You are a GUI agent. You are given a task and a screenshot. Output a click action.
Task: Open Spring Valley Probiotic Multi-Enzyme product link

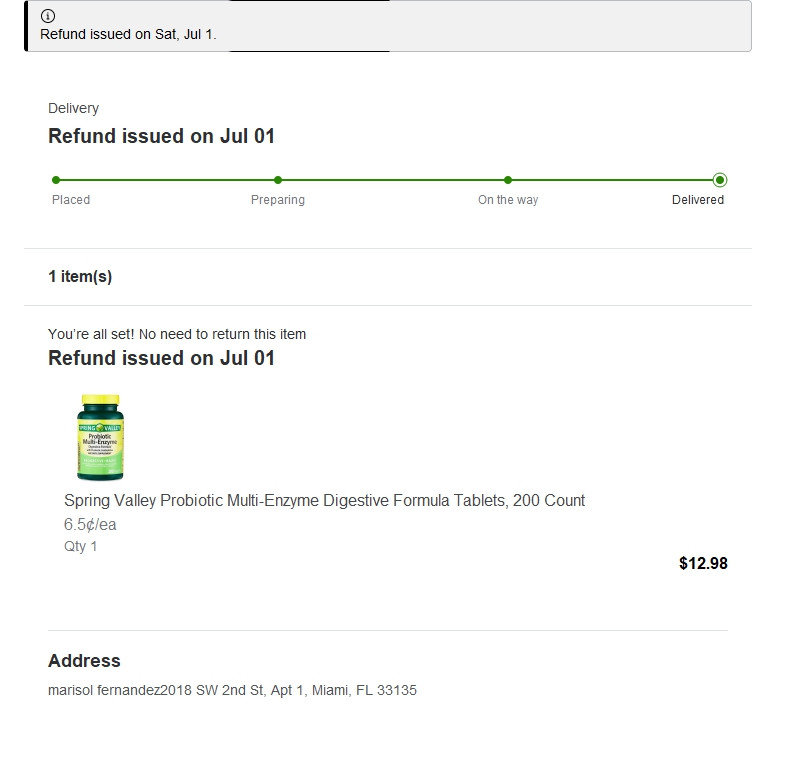click(324, 500)
